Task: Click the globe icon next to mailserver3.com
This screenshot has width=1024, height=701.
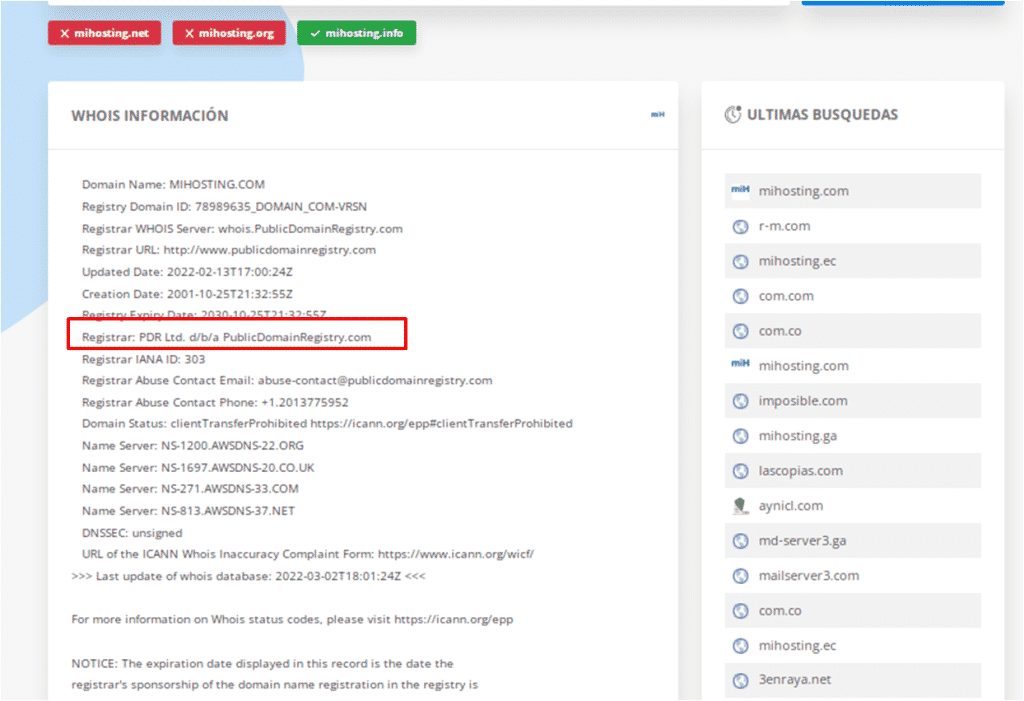Action: pyautogui.click(x=740, y=576)
